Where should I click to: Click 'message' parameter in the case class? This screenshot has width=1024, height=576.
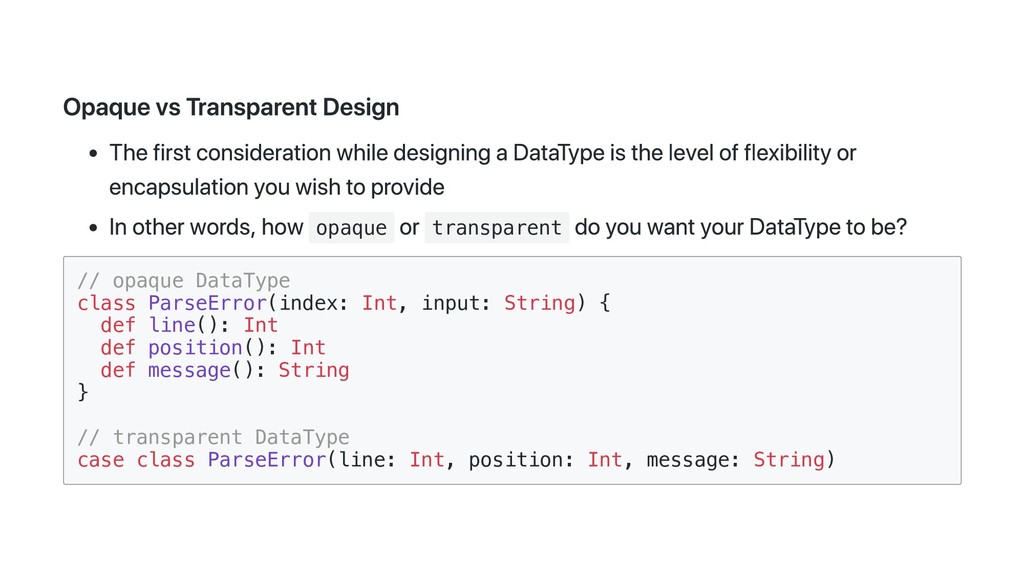pos(689,460)
